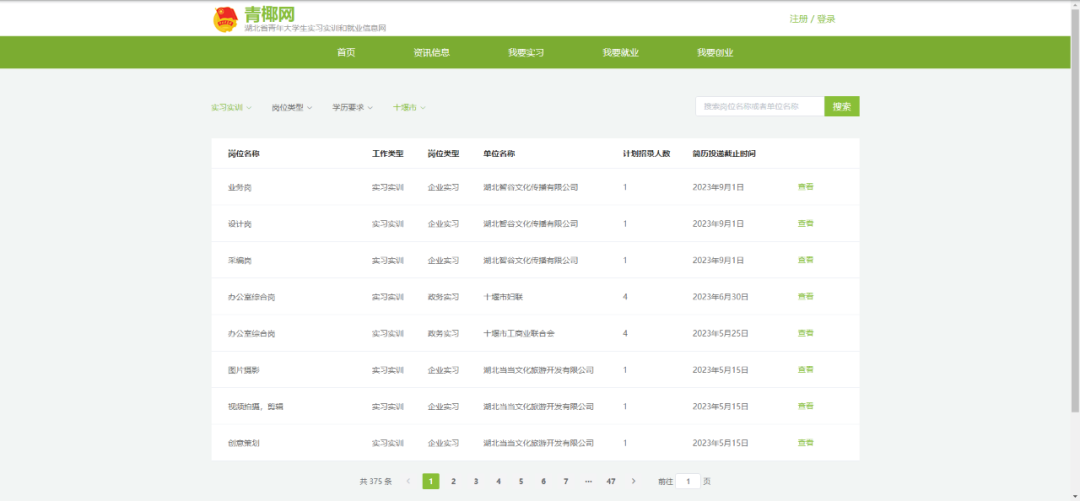Click the go-to page number box

pos(687,481)
